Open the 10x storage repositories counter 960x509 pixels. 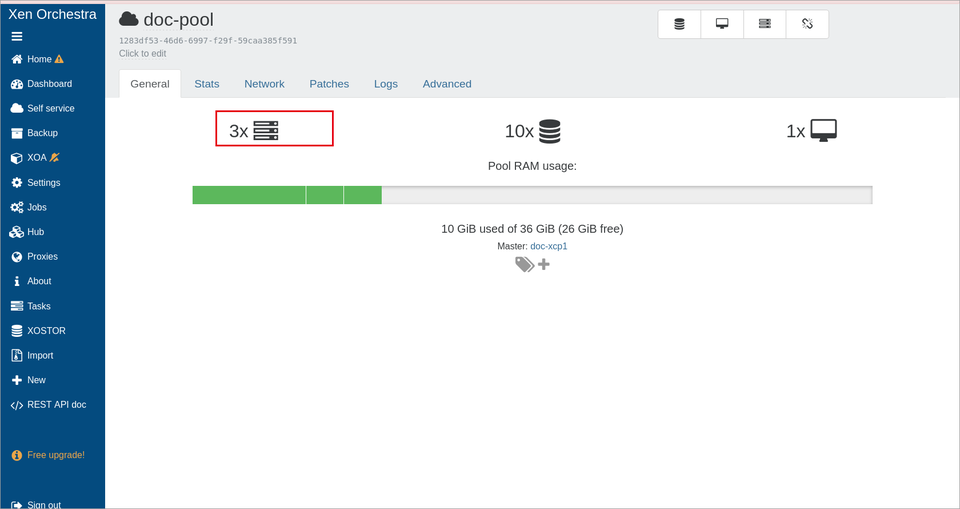coord(533,131)
